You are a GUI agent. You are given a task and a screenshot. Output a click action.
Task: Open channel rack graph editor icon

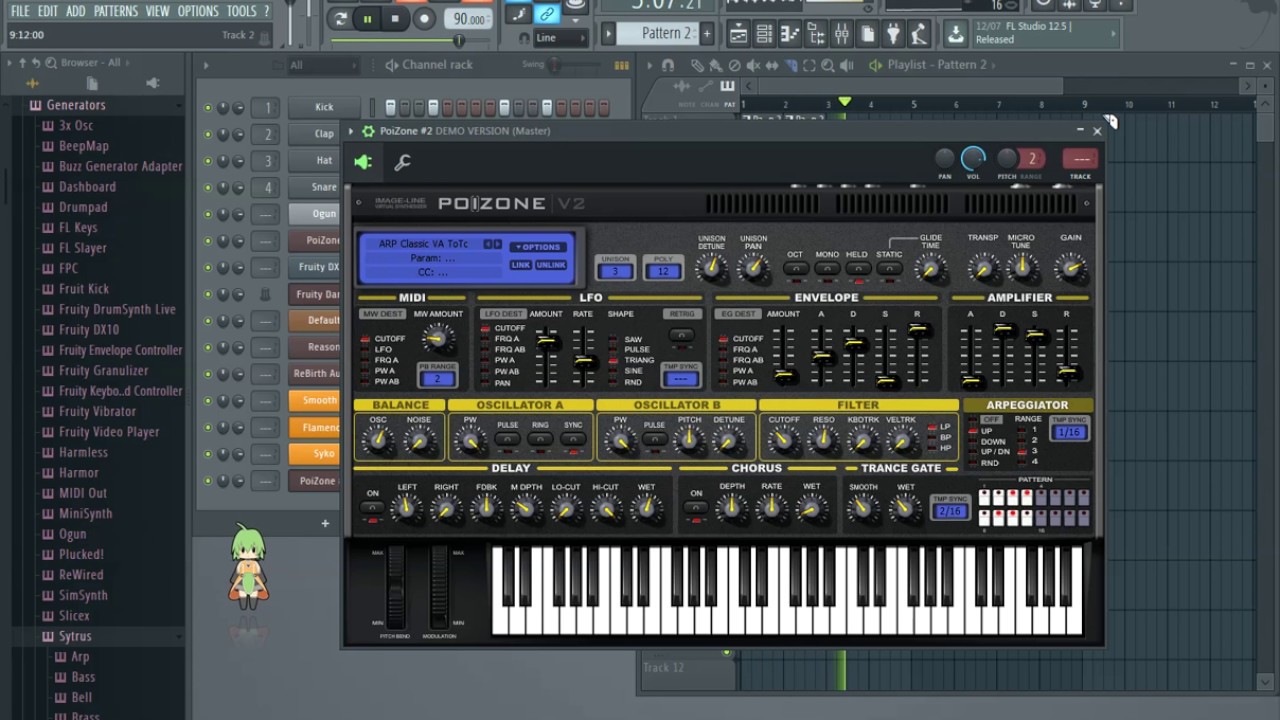click(621, 65)
